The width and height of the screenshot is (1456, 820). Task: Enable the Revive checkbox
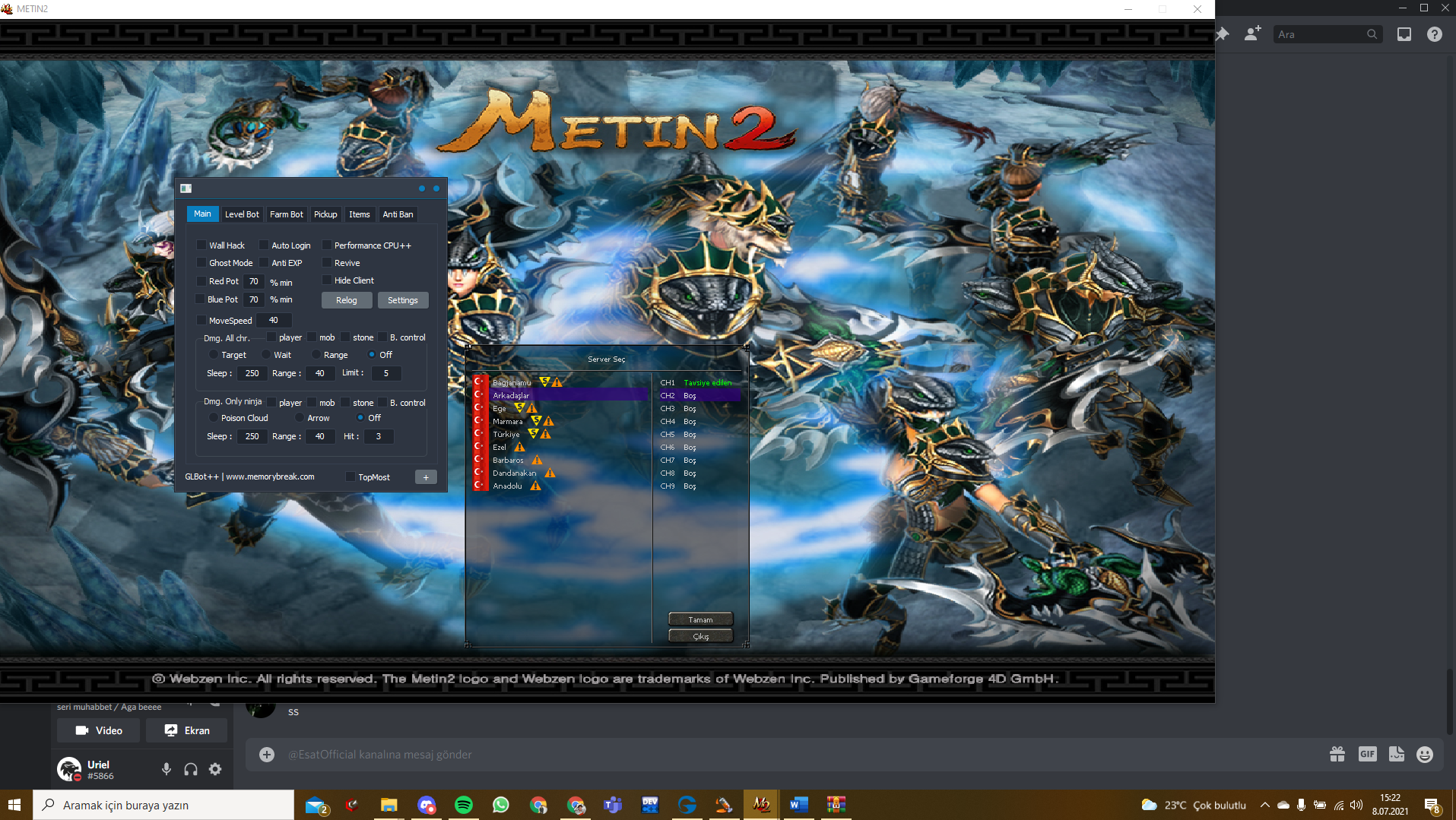click(327, 263)
